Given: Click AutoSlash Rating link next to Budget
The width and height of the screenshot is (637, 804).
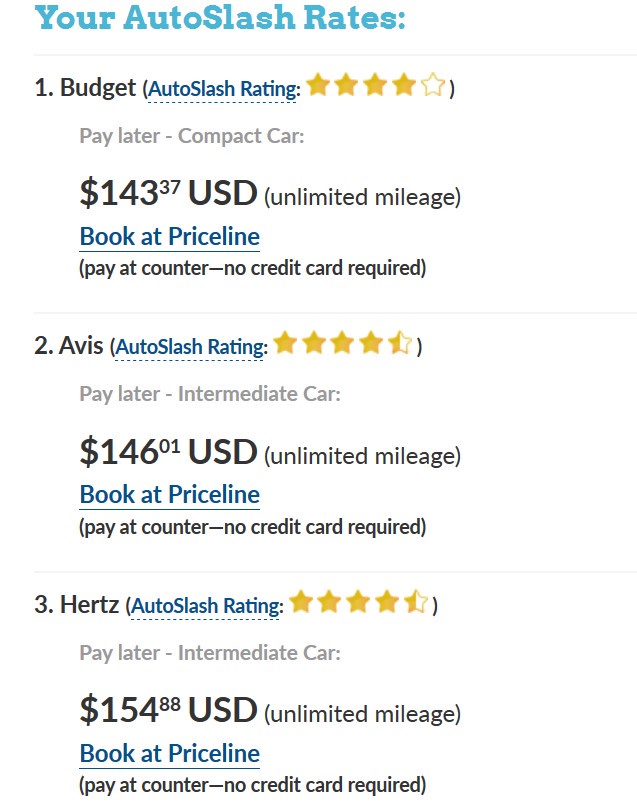Looking at the screenshot, I should (221, 90).
